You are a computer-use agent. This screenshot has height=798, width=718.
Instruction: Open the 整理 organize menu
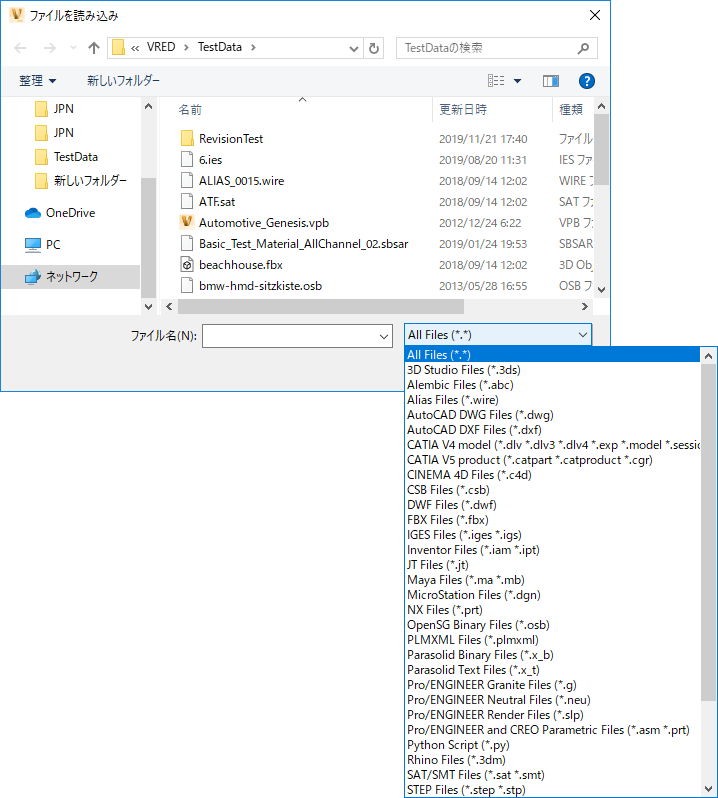click(38, 80)
